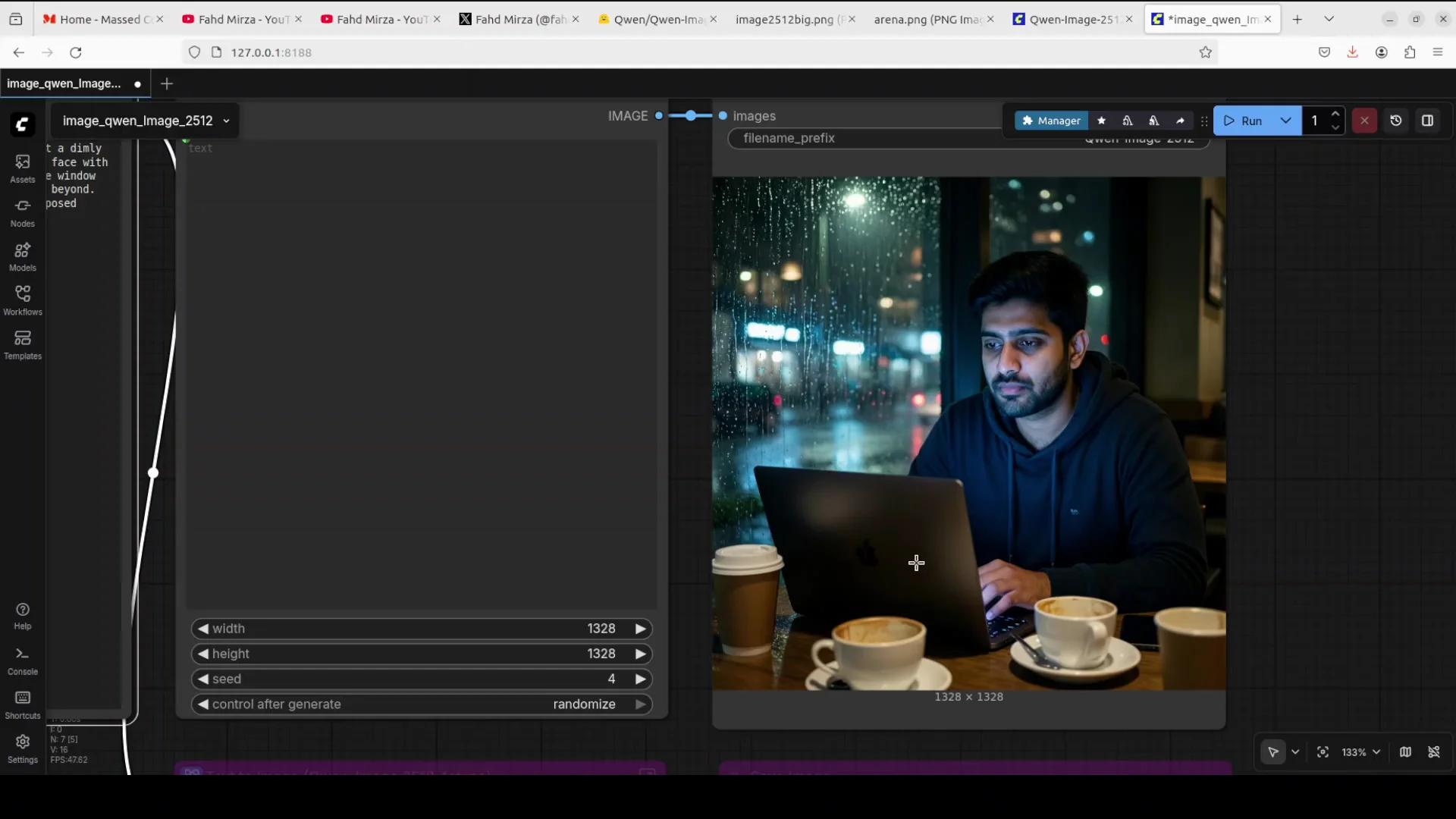Click the filename_prefix input field
Image resolution: width=1456 pixels, height=819 pixels.
click(872, 138)
